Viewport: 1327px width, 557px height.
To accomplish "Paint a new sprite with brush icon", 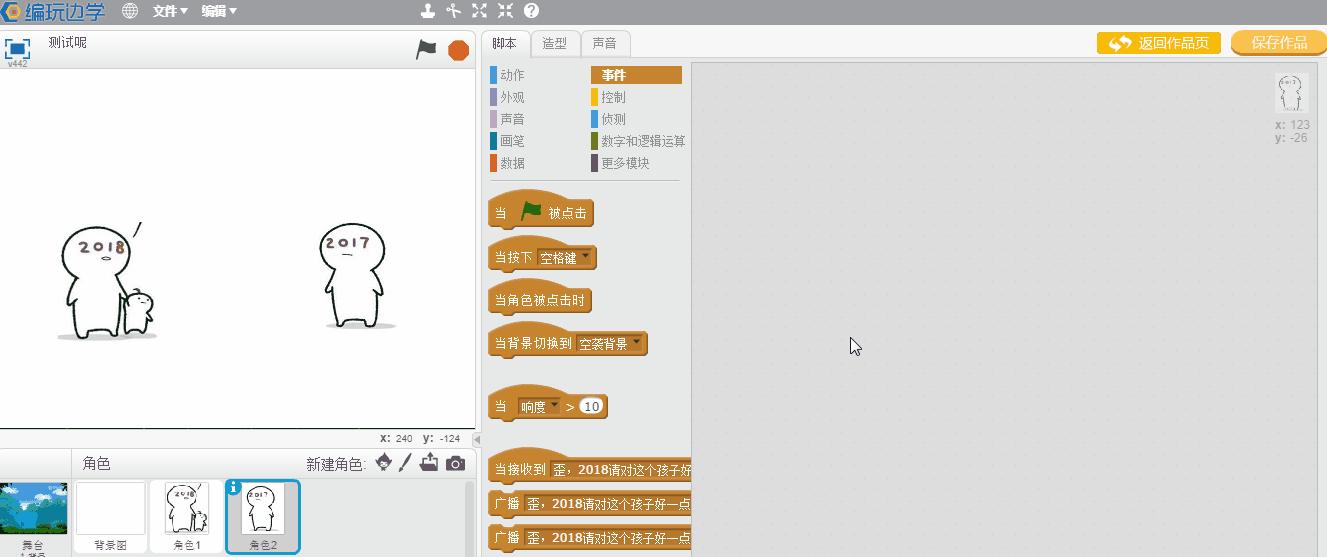I will [405, 463].
